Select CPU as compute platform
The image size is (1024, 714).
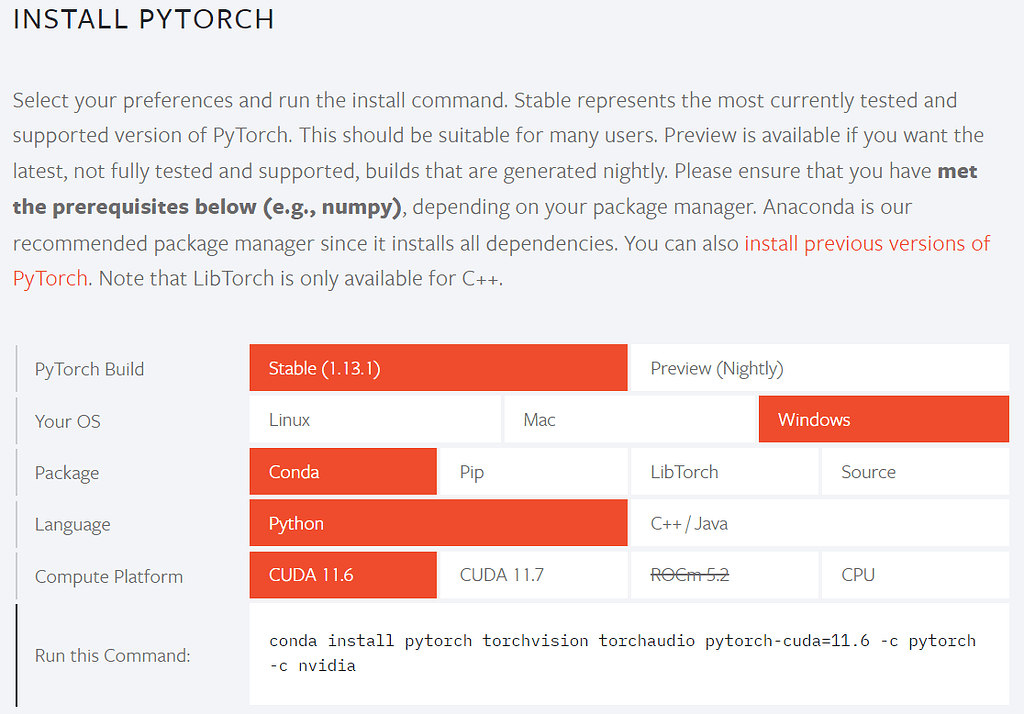(915, 575)
